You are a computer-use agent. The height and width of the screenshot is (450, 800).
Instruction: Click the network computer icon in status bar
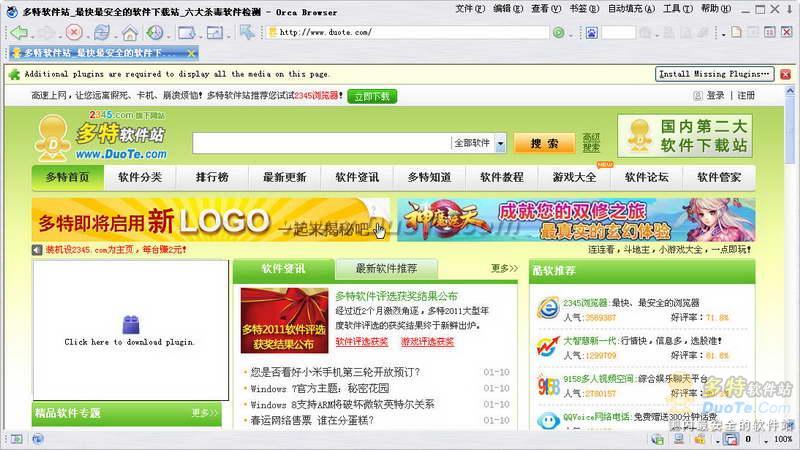679,439
